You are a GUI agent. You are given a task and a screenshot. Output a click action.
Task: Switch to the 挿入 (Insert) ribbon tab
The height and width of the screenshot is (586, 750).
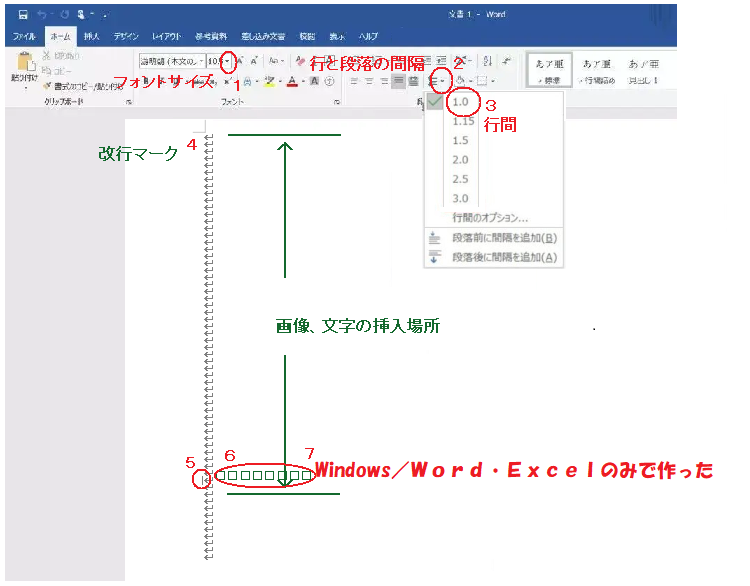tap(92, 35)
